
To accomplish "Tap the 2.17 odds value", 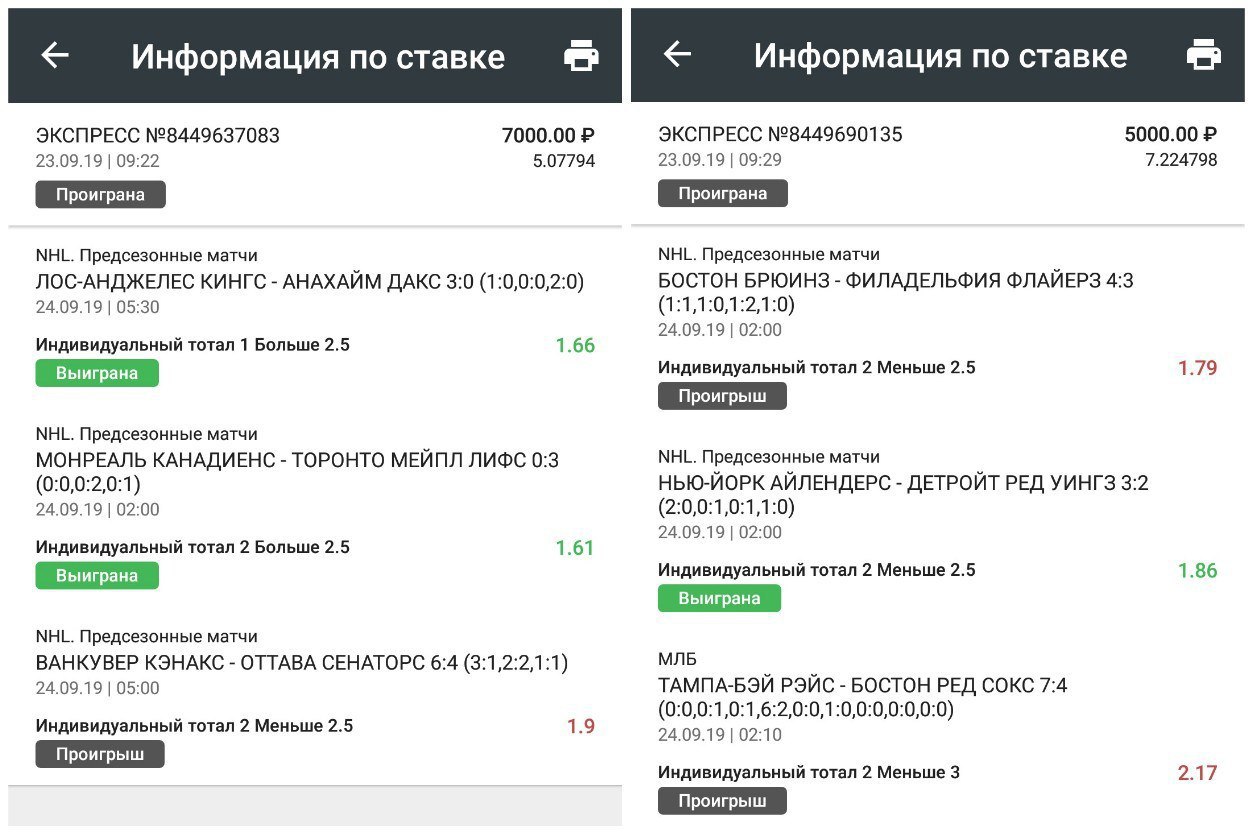I will click(1197, 772).
